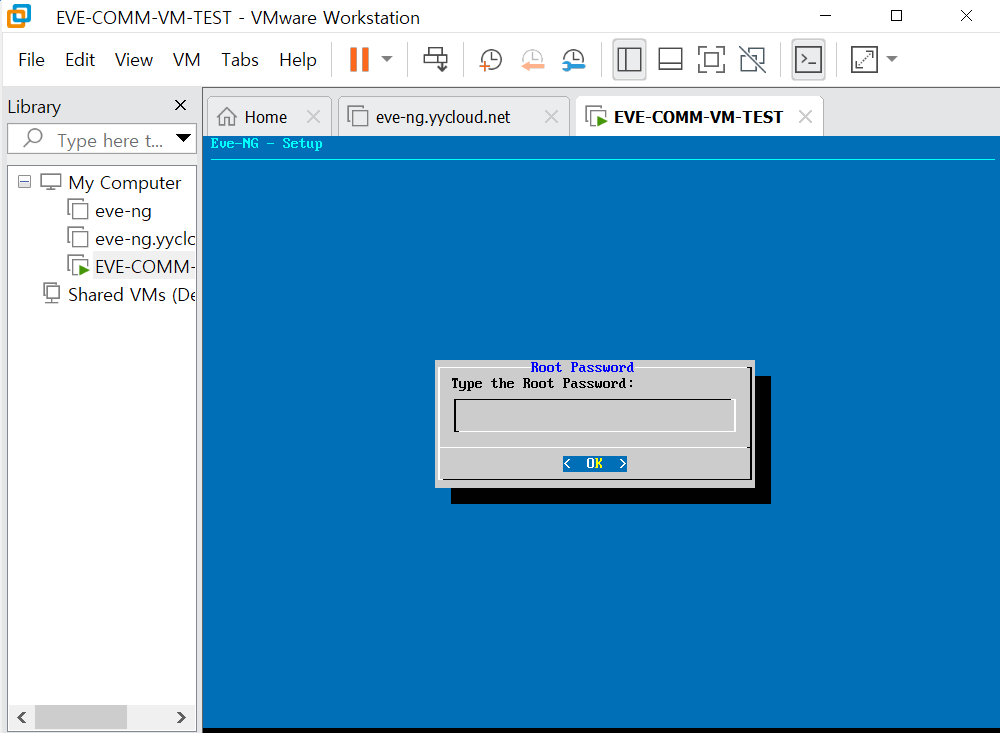This screenshot has width=1000, height=733.
Task: Switch to Unity mode icon
Action: [753, 59]
